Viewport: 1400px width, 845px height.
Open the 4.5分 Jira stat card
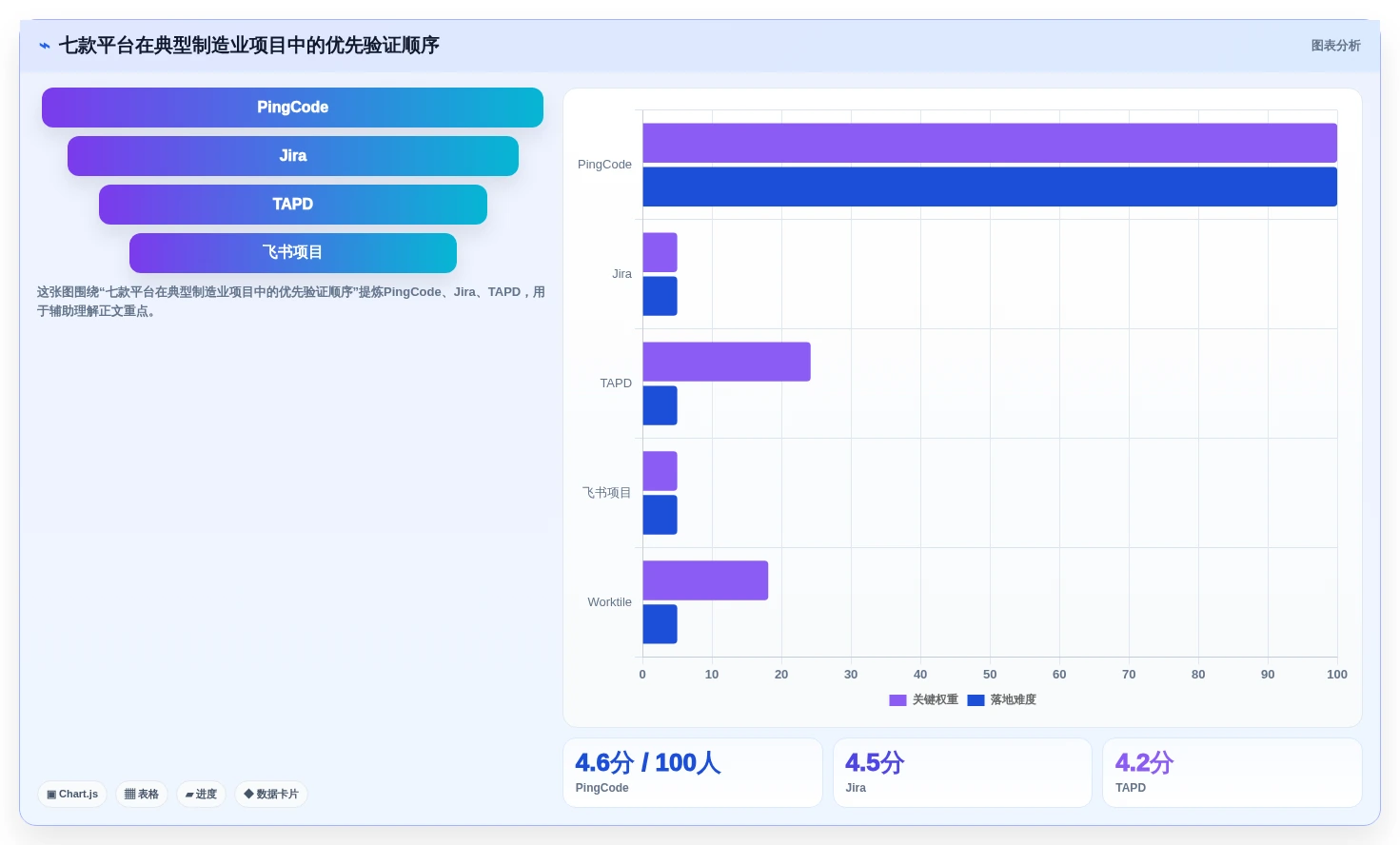962,773
